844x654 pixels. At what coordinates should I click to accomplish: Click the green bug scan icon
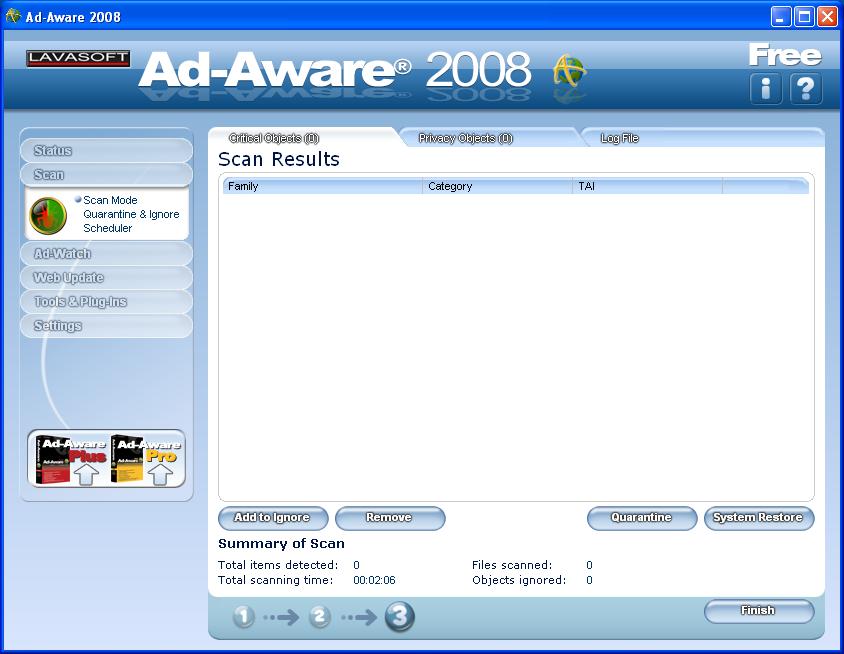point(48,216)
